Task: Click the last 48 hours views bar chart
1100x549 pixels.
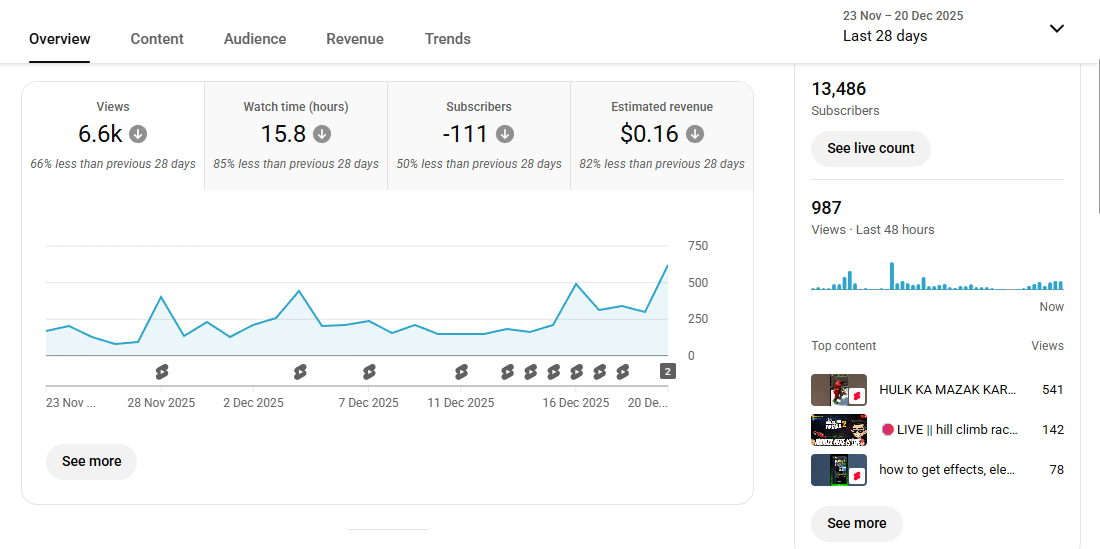Action: pyautogui.click(x=937, y=277)
